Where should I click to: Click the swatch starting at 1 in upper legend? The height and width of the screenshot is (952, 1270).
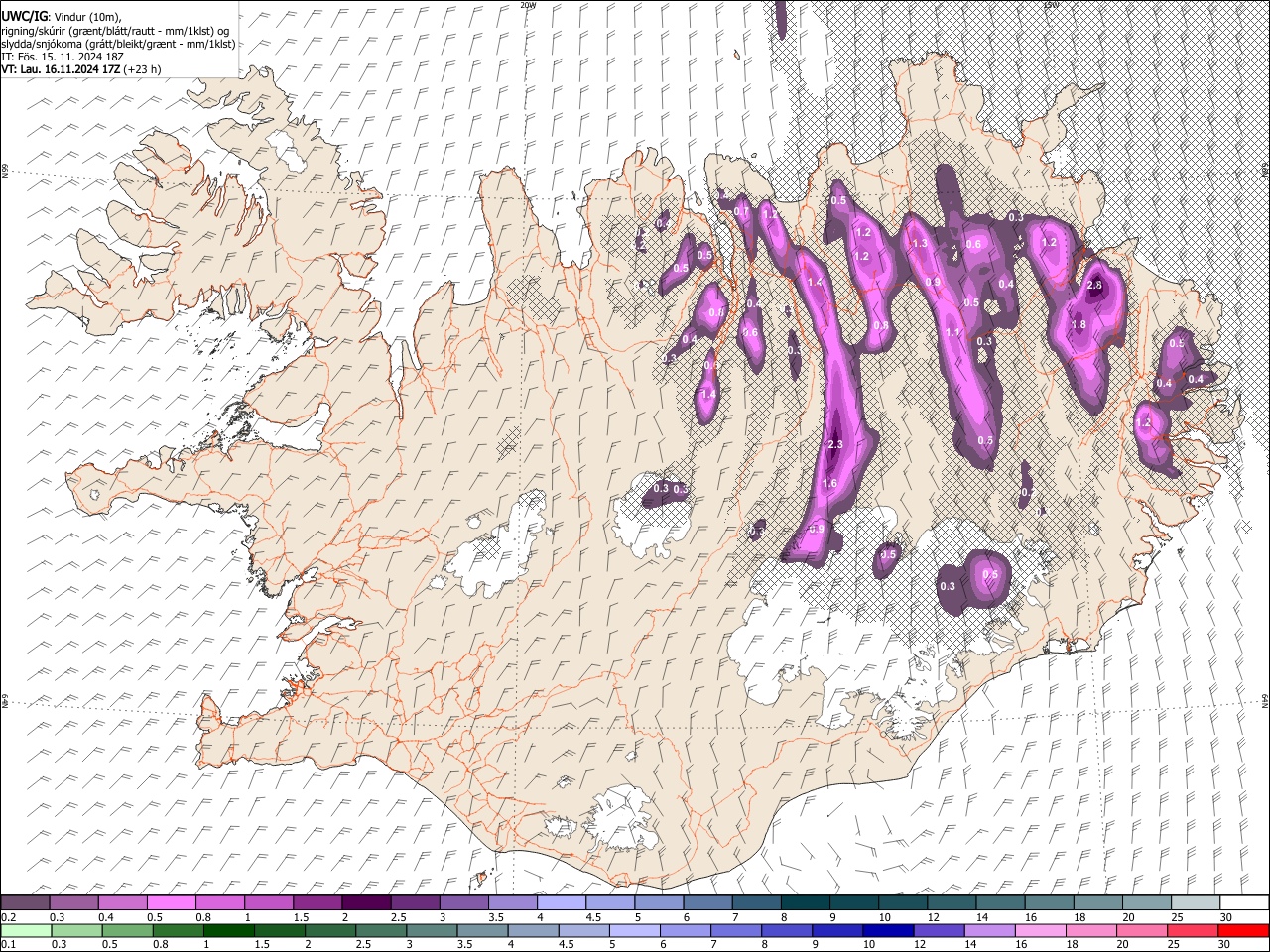(x=268, y=902)
